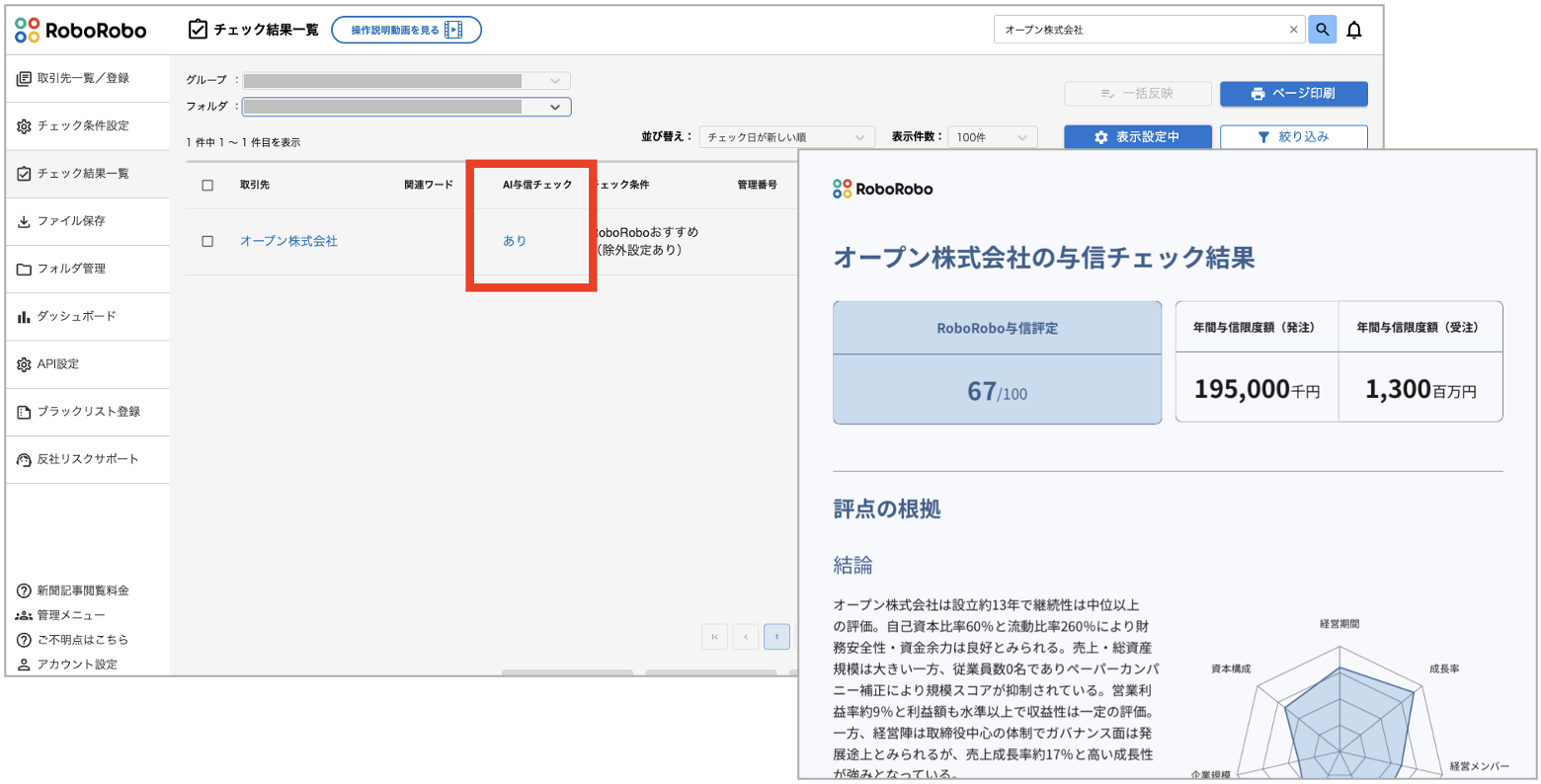Click the filter funnel icon on 絞り込み

(1263, 137)
